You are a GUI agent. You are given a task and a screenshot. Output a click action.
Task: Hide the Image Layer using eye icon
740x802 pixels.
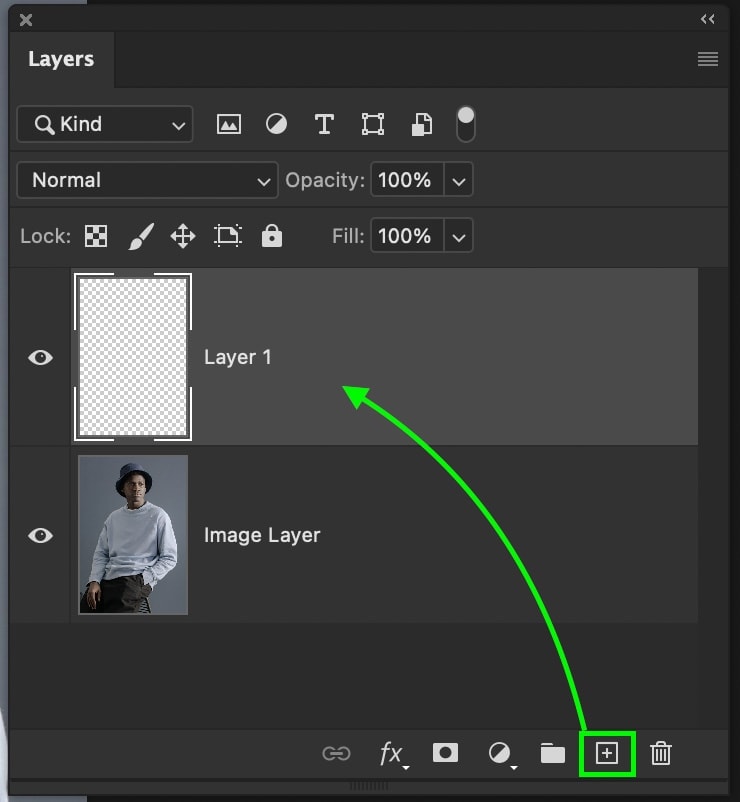tap(40, 536)
